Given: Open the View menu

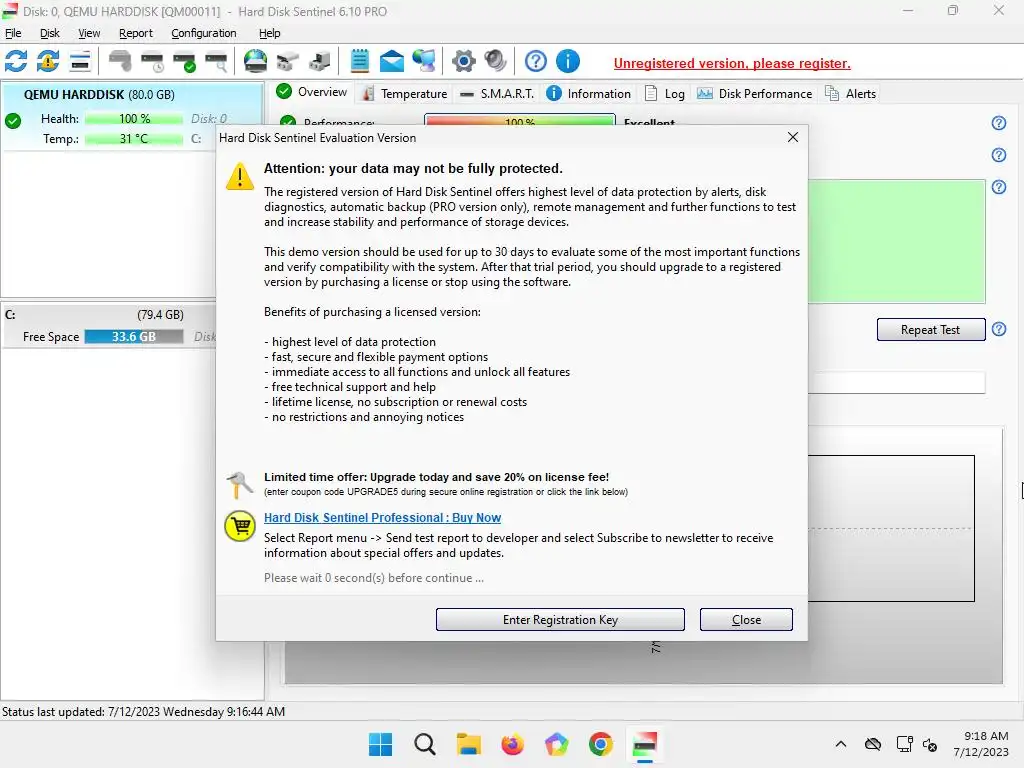Looking at the screenshot, I should coord(89,33).
